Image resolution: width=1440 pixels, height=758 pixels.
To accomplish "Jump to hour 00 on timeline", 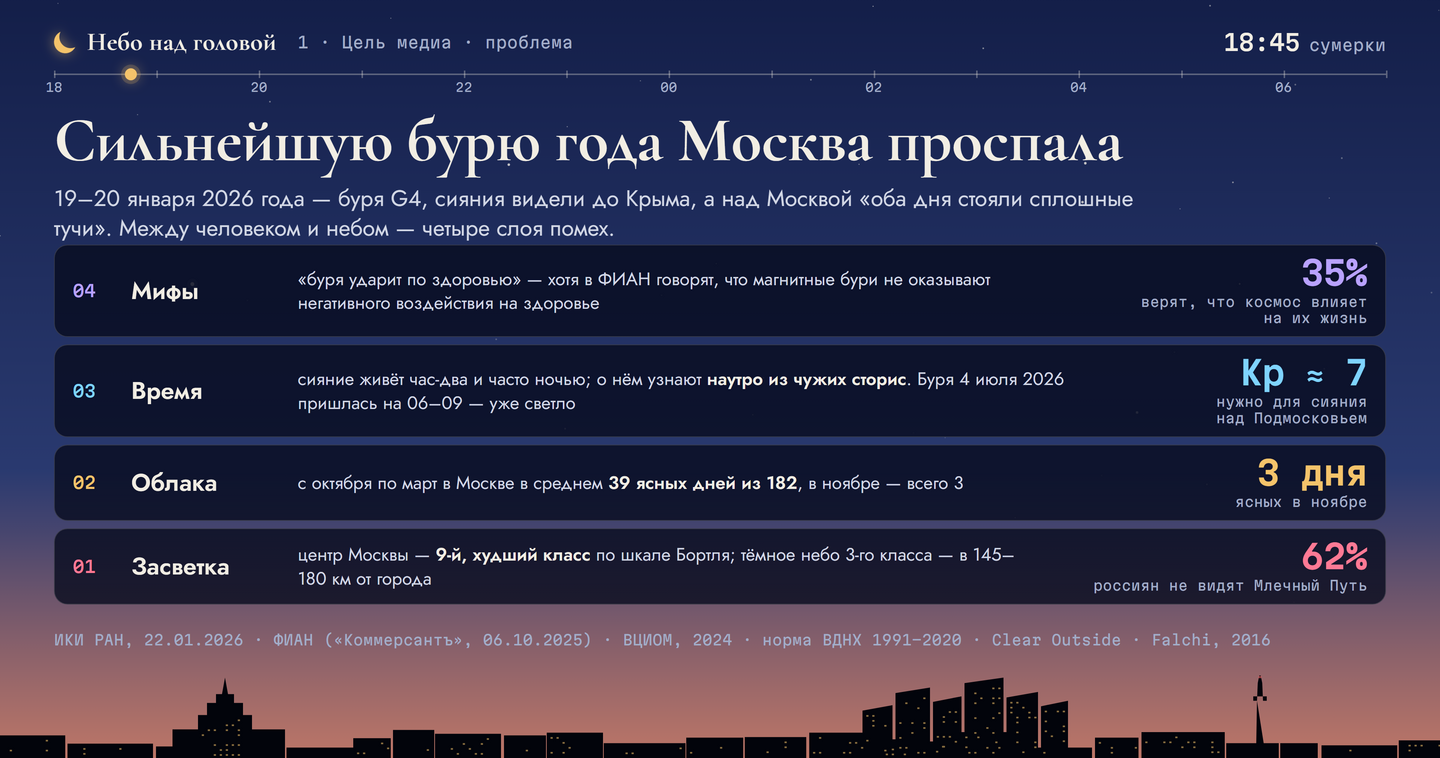I will click(669, 87).
